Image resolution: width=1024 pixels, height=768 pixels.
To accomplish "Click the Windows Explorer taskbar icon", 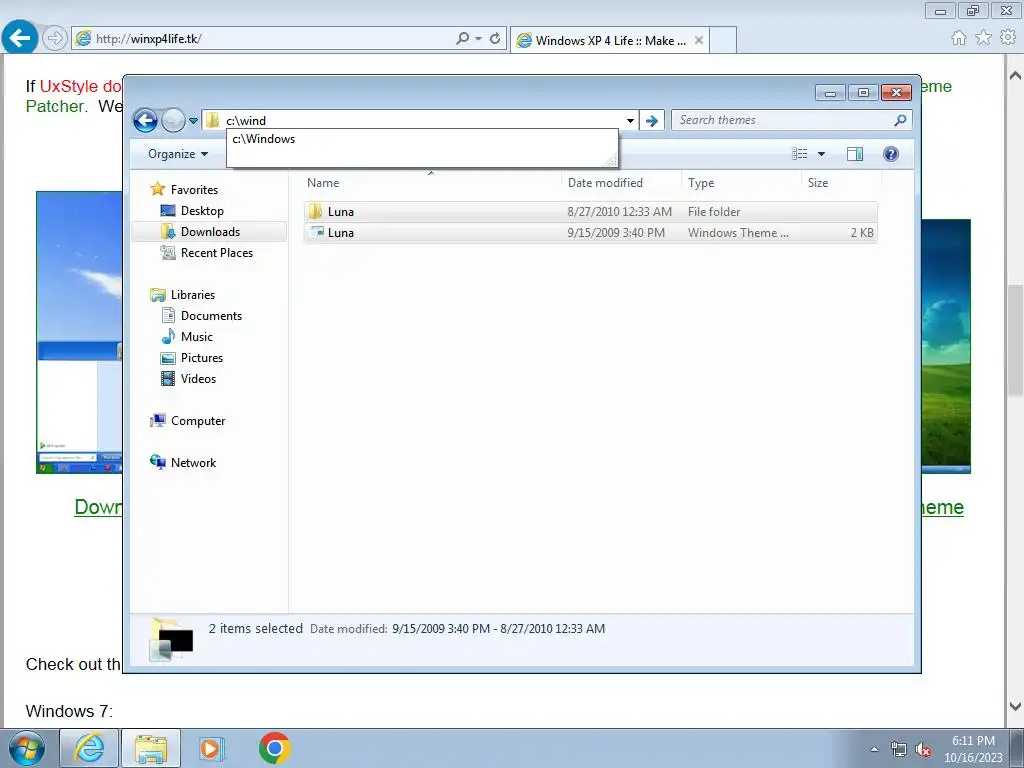I will [151, 748].
